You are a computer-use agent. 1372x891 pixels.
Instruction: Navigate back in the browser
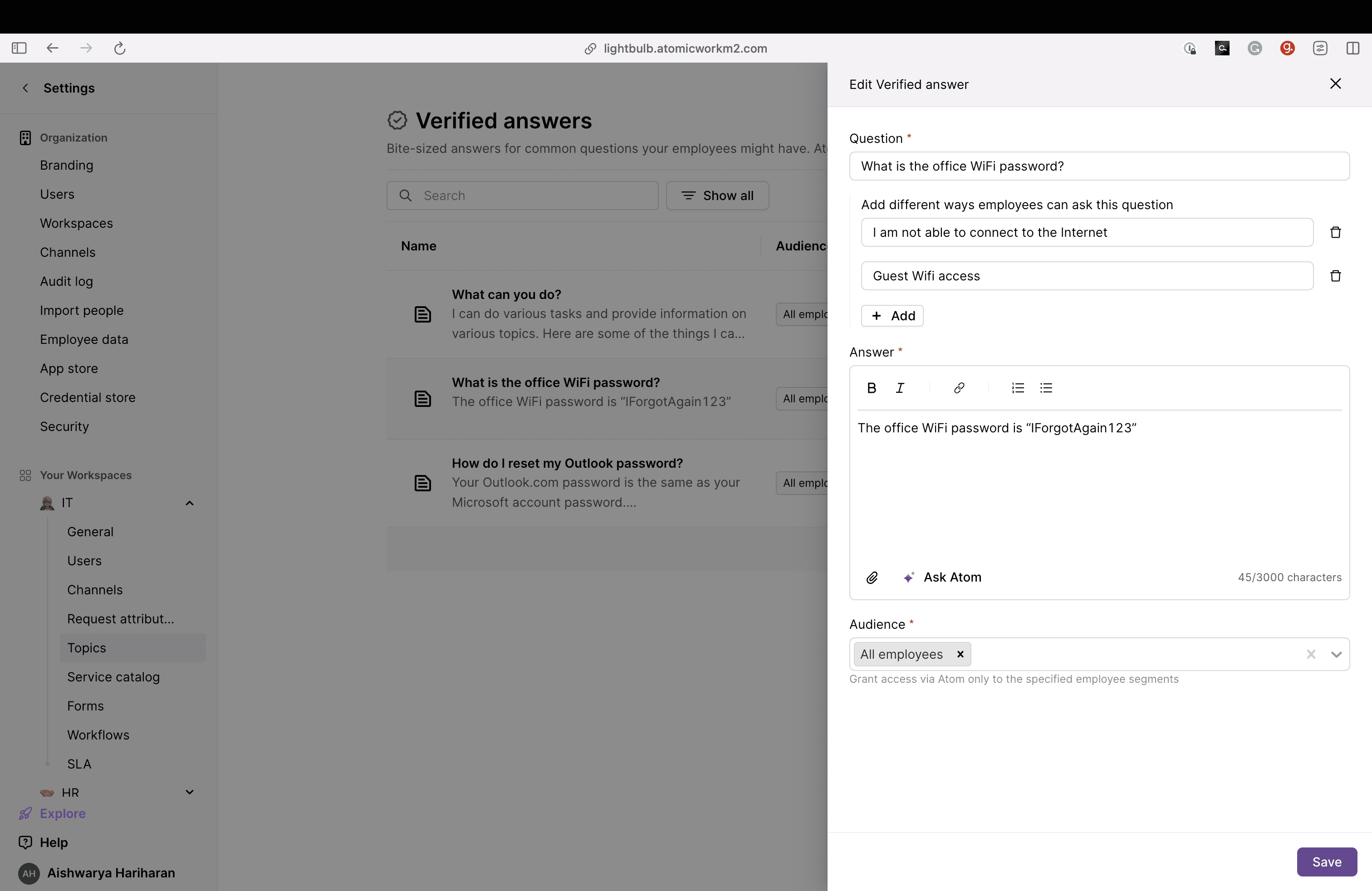[53, 49]
